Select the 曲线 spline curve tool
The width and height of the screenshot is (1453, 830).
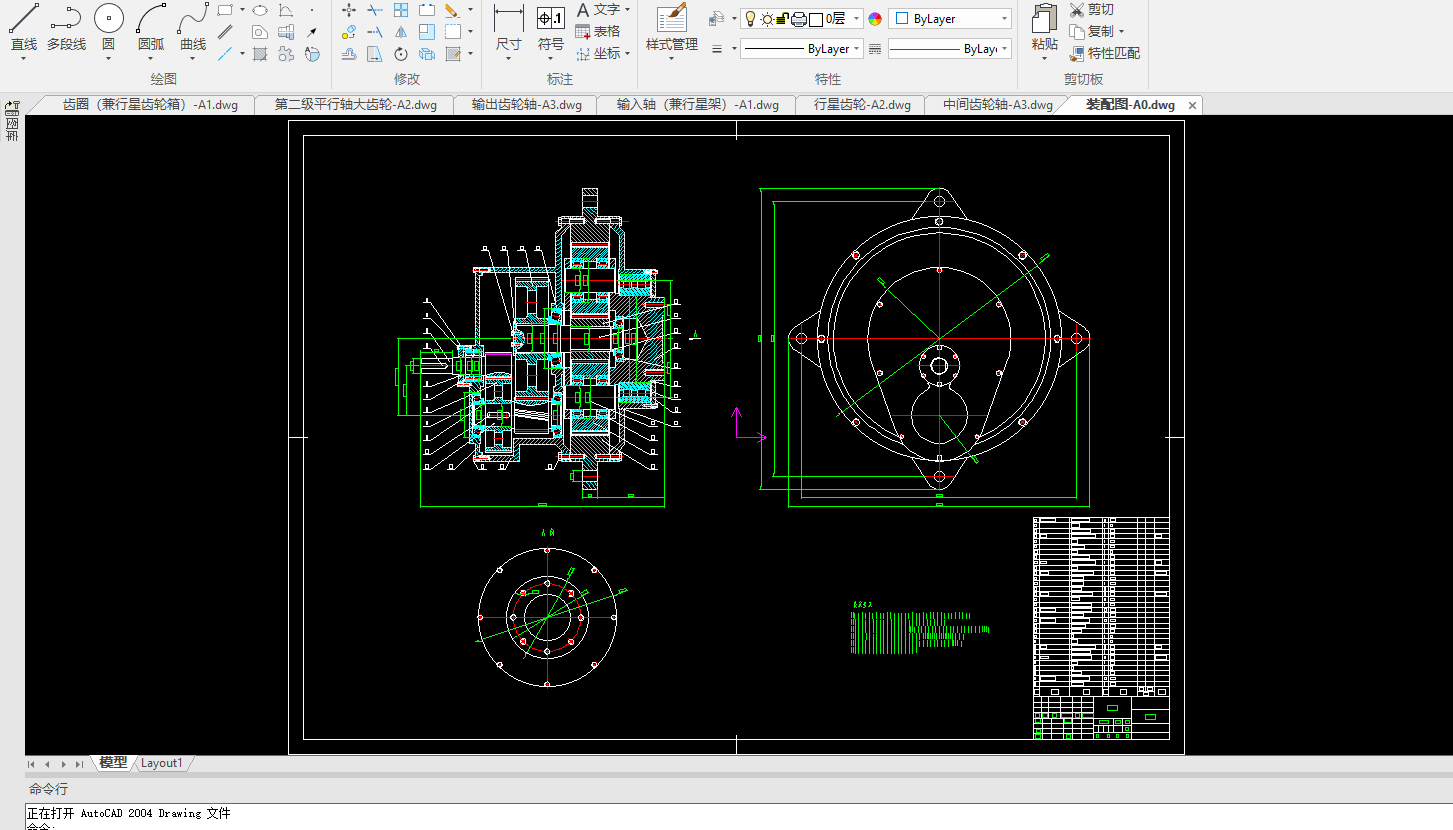tap(193, 27)
